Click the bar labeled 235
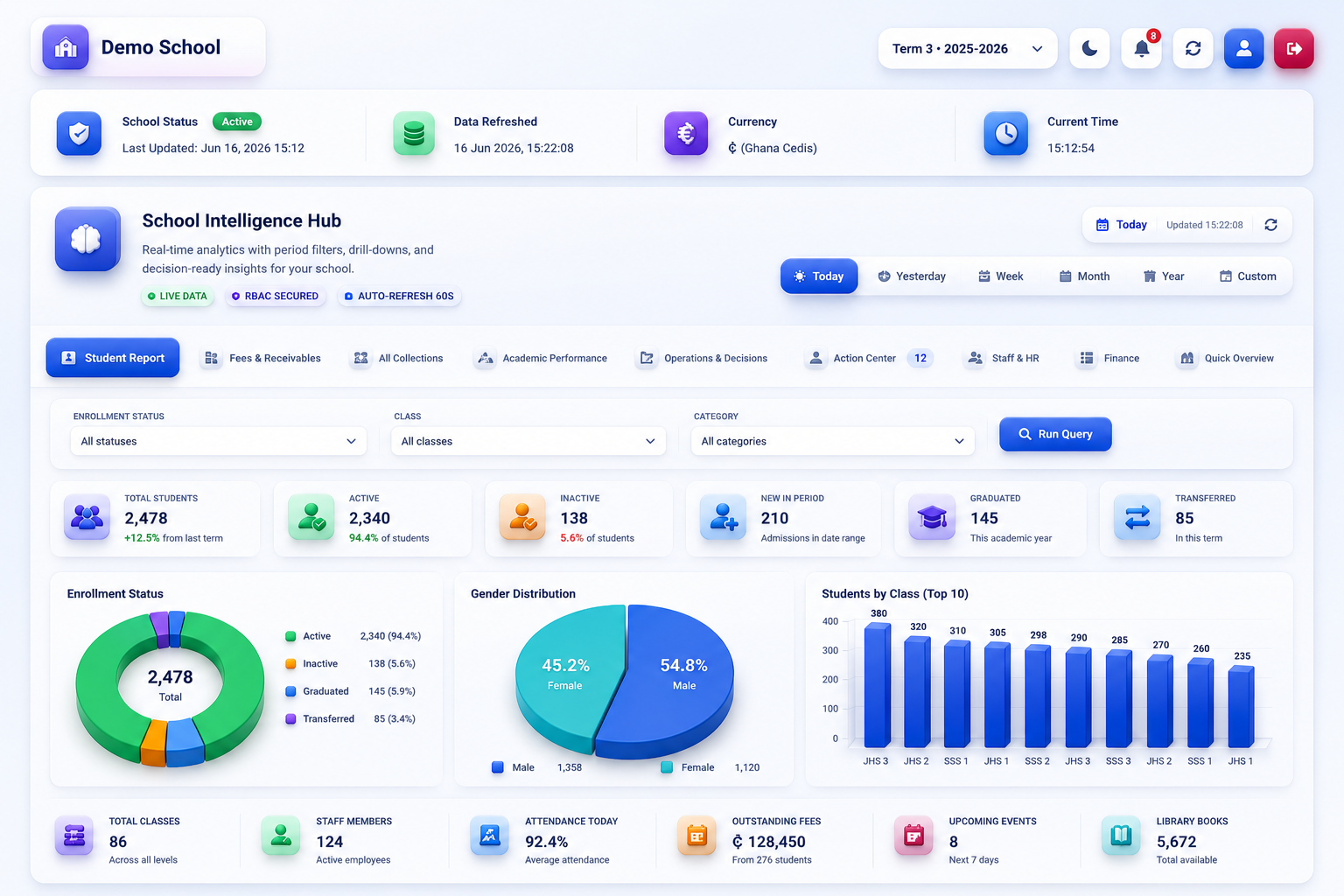Image resolution: width=1344 pixels, height=896 pixels. click(1241, 707)
